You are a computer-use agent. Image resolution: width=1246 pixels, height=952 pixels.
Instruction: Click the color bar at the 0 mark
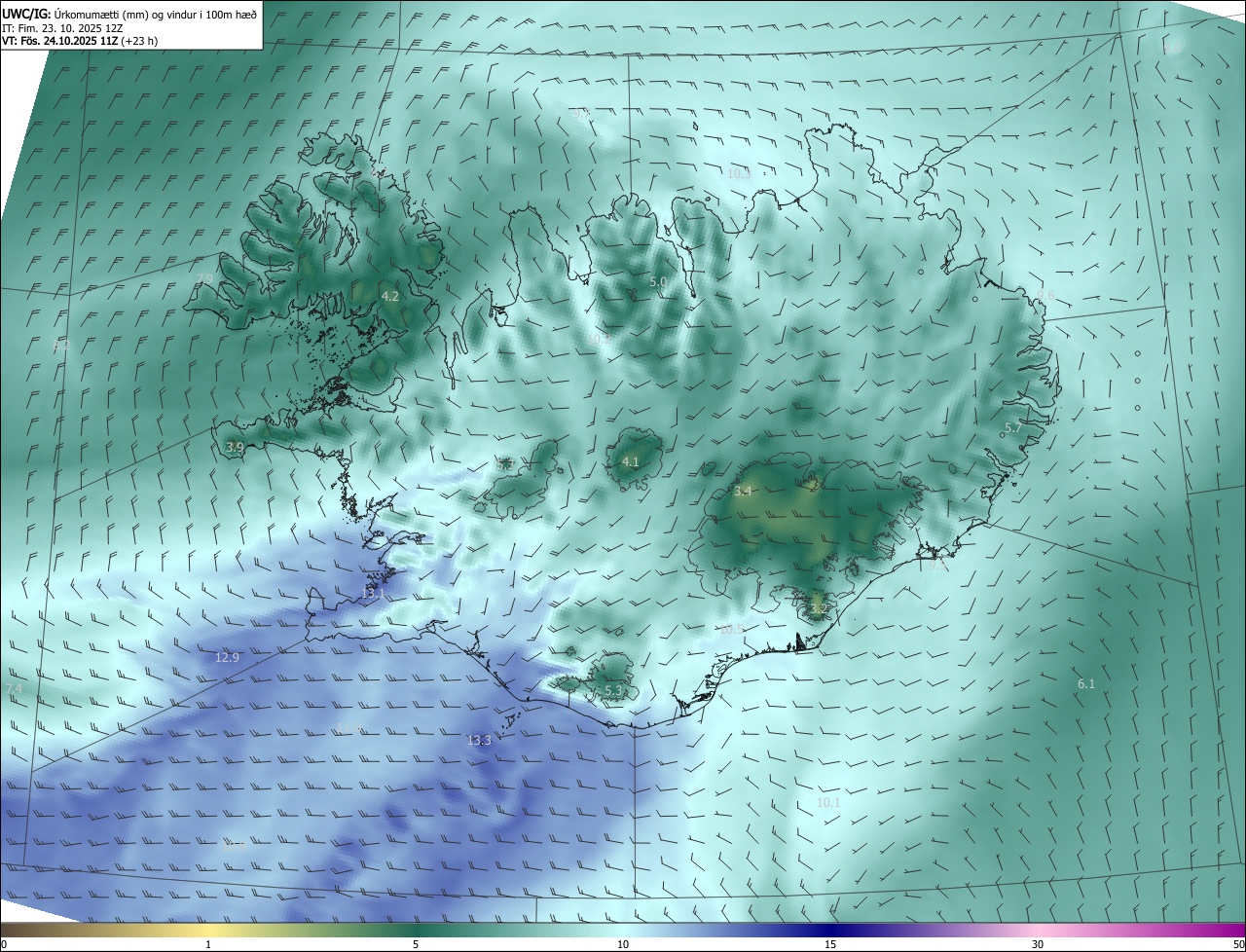[4, 944]
